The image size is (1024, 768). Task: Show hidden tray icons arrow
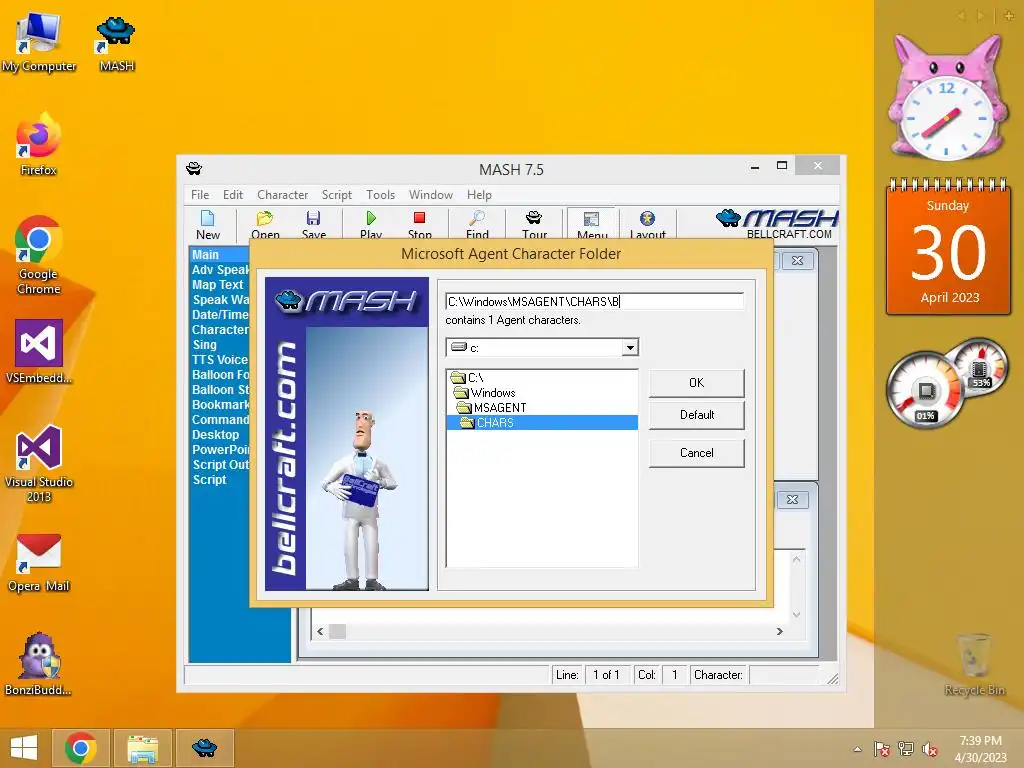tap(857, 749)
